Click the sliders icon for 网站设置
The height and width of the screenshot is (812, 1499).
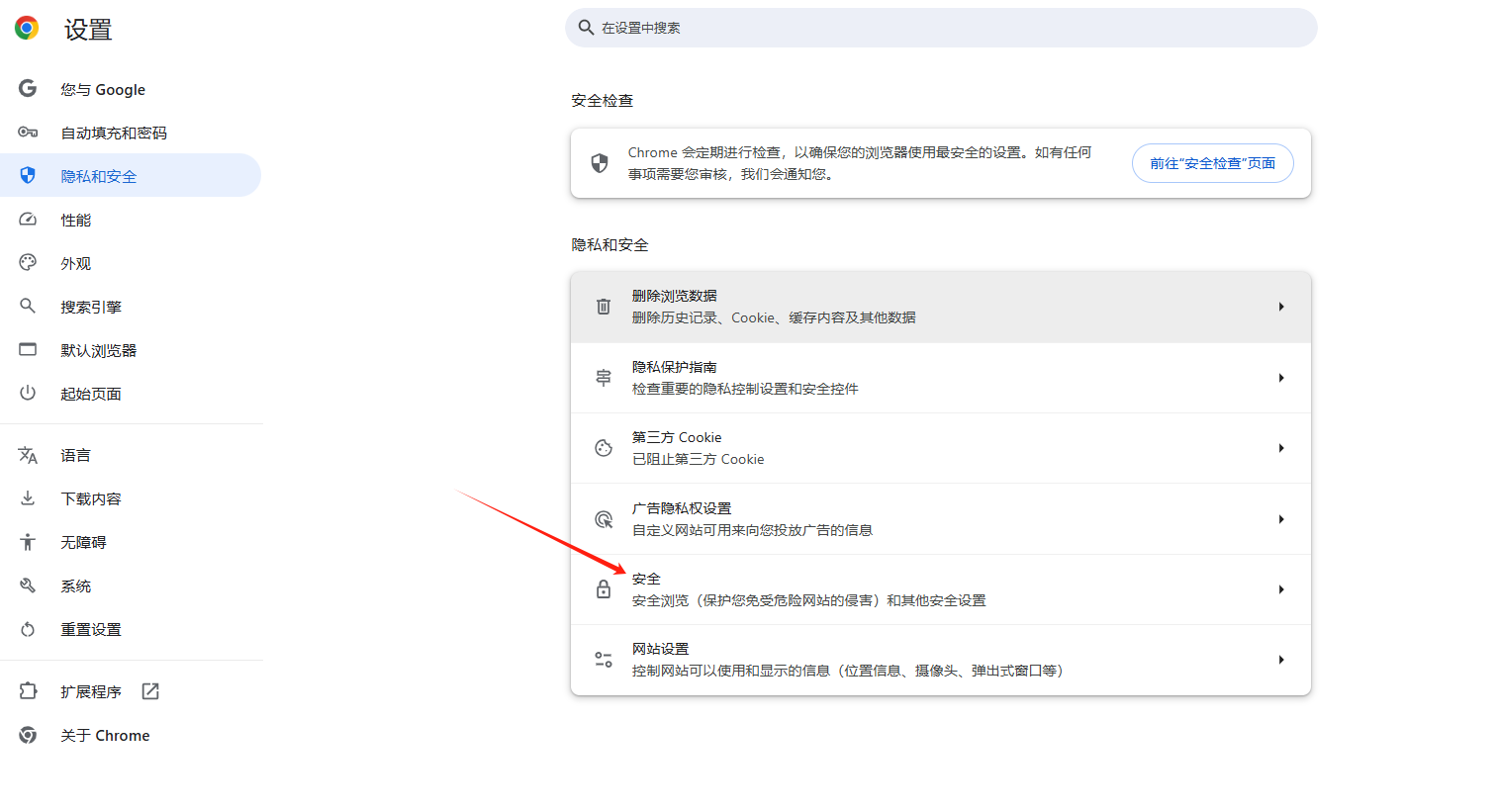[604, 660]
